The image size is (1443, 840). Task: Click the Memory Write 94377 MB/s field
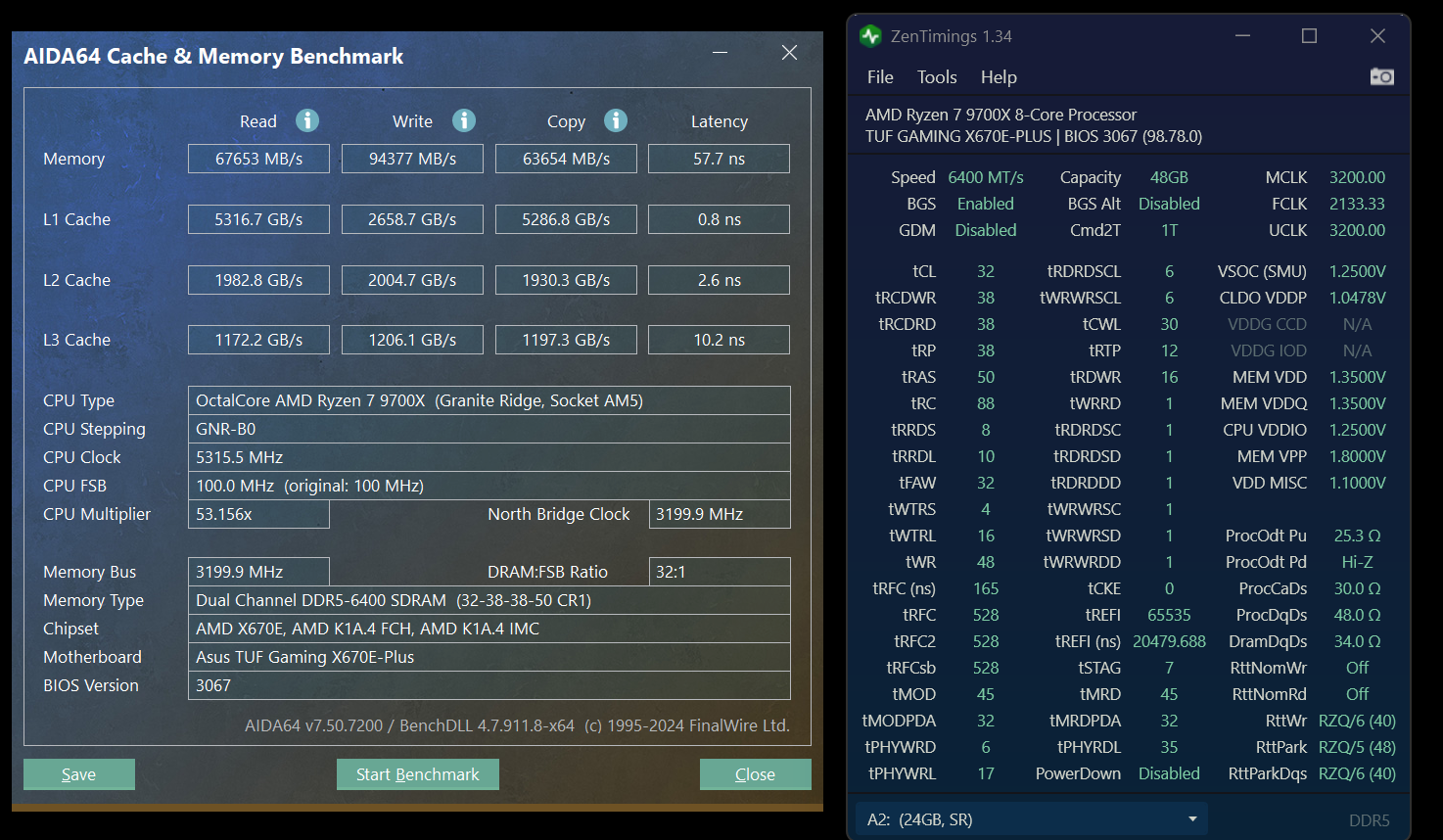(412, 159)
